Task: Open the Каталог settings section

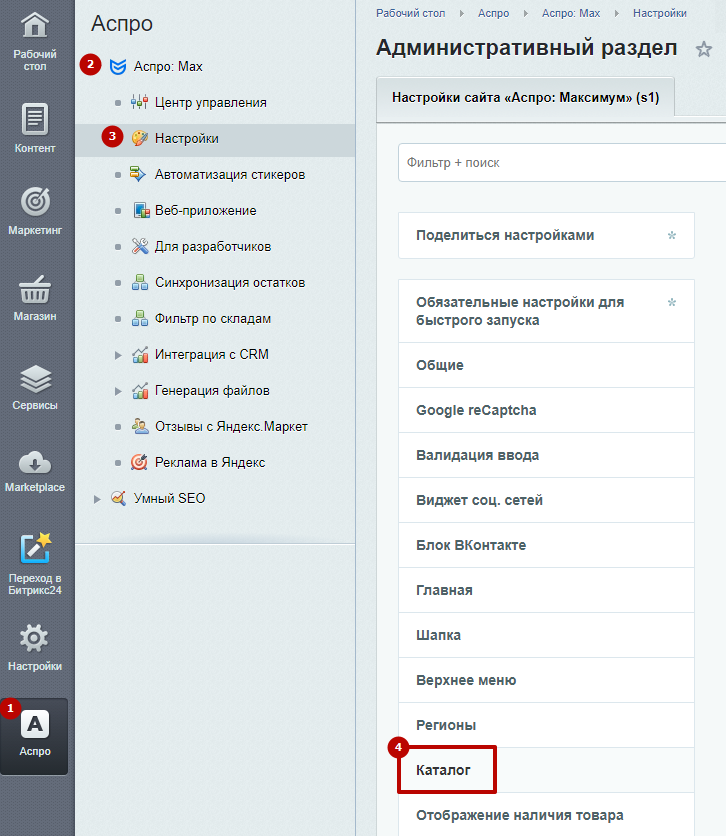Action: coord(546,770)
